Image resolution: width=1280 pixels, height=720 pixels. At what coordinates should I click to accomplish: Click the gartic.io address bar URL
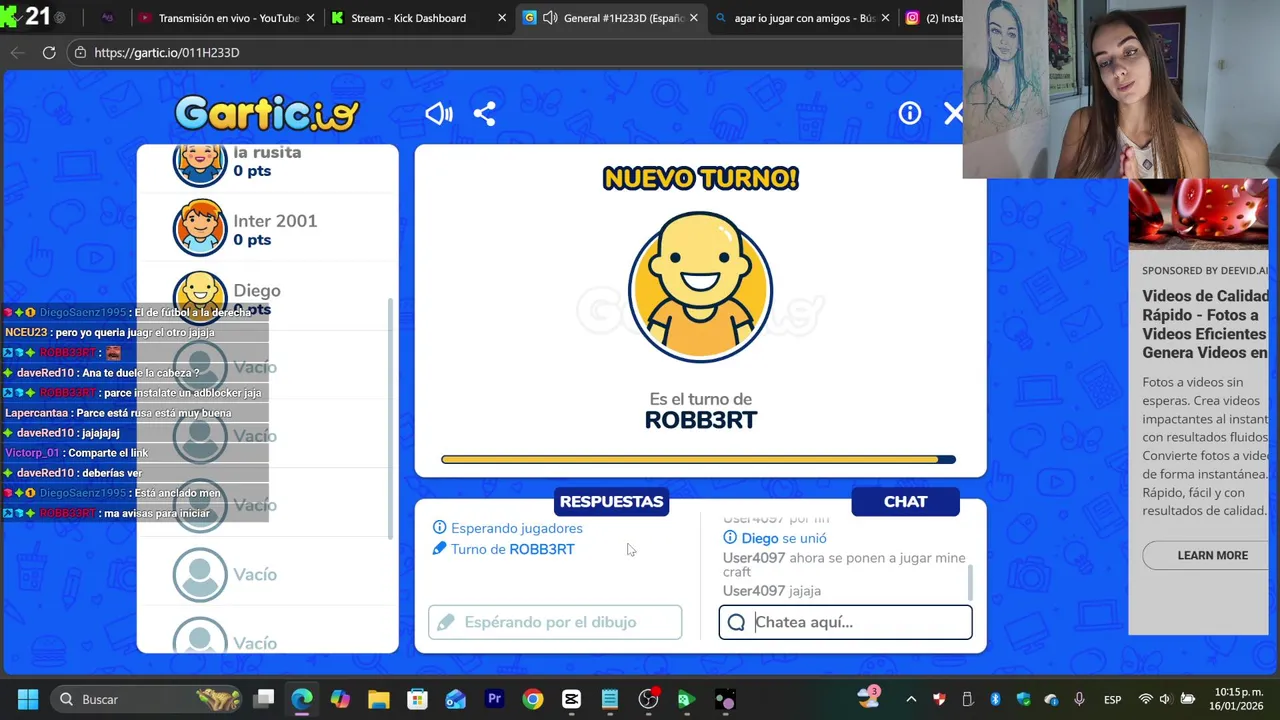click(167, 52)
